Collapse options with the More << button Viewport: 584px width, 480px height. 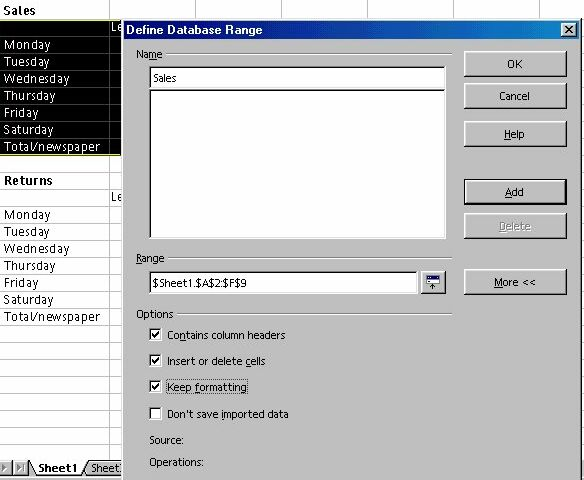point(515,282)
